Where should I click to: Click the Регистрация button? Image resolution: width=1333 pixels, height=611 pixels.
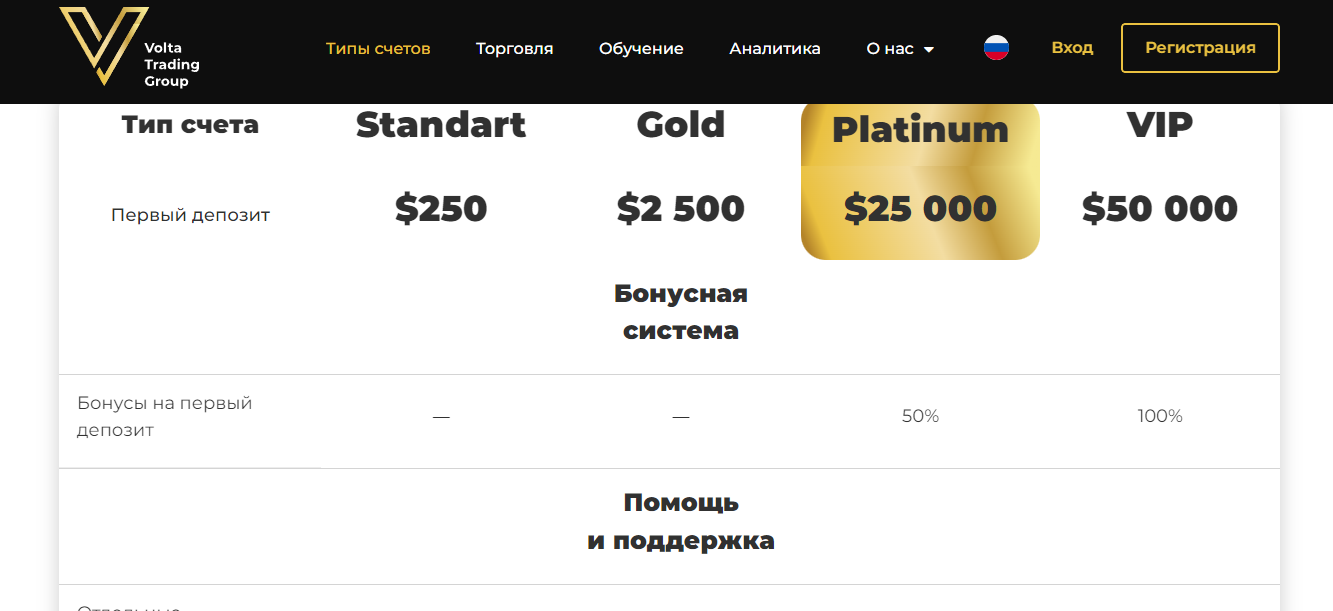pos(1200,48)
